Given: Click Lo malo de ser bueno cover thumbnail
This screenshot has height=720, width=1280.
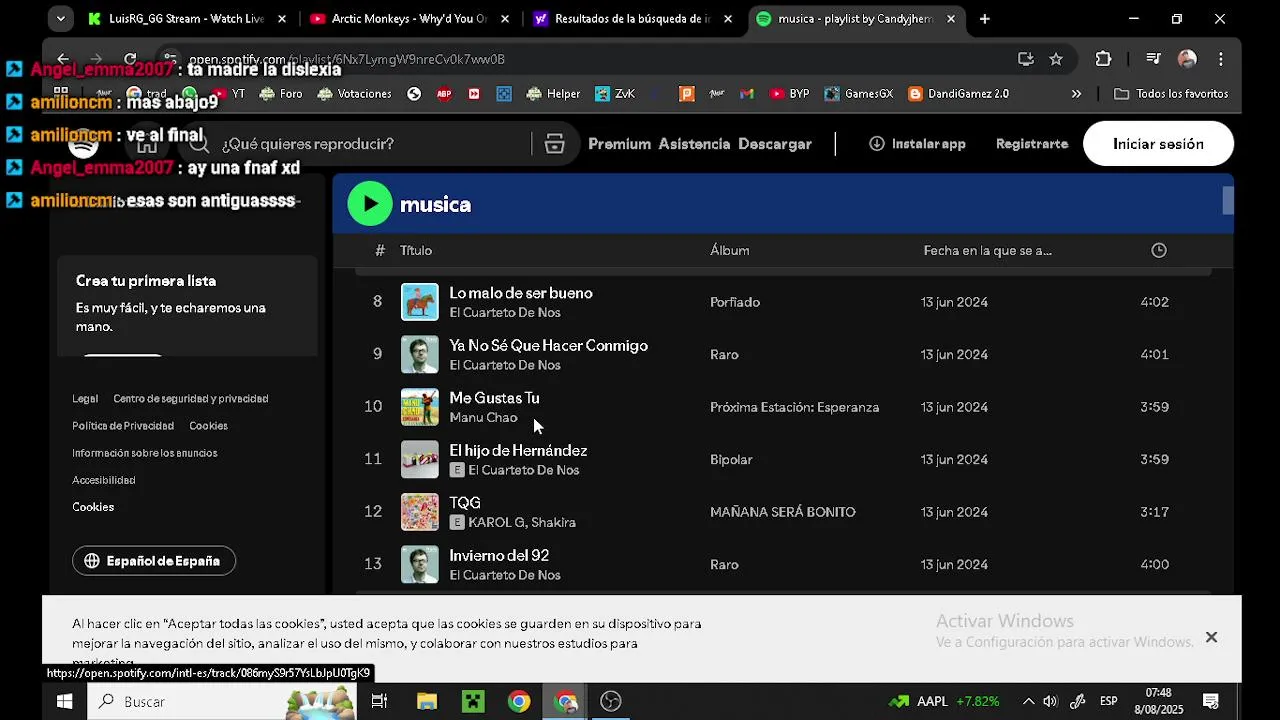Looking at the screenshot, I should tap(420, 302).
